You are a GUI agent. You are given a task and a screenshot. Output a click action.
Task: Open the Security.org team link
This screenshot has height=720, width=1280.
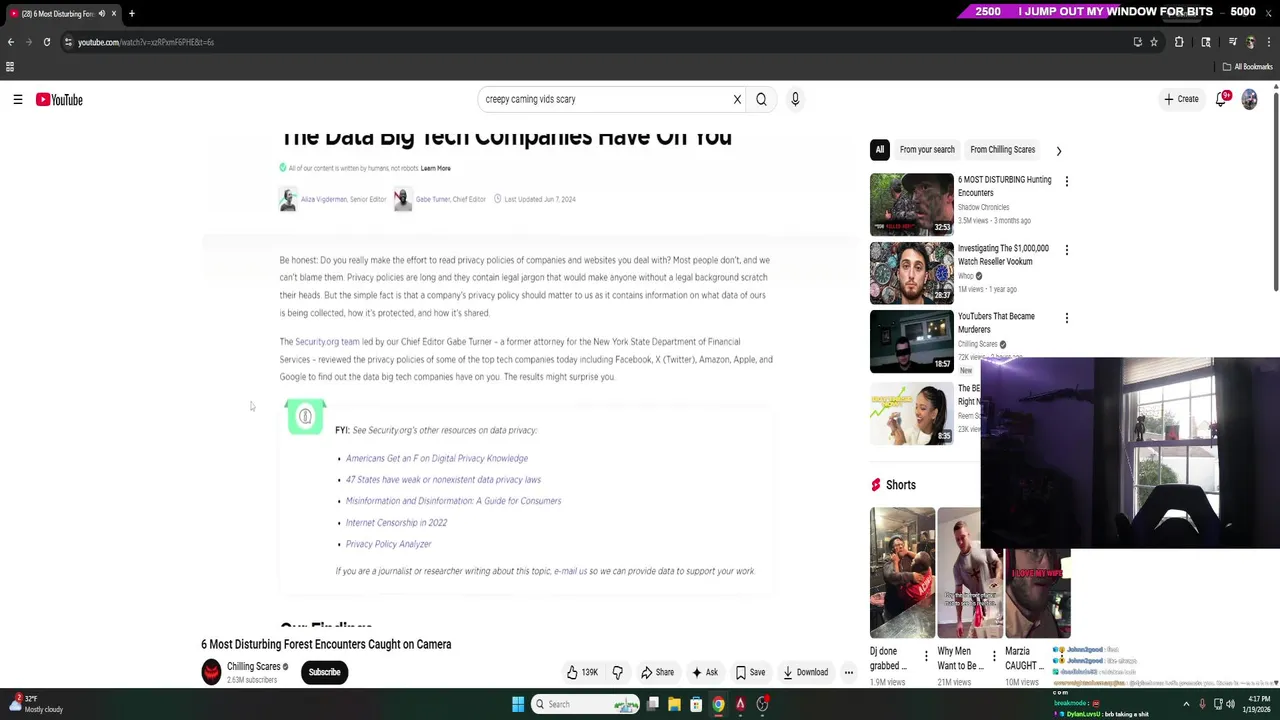(x=327, y=342)
